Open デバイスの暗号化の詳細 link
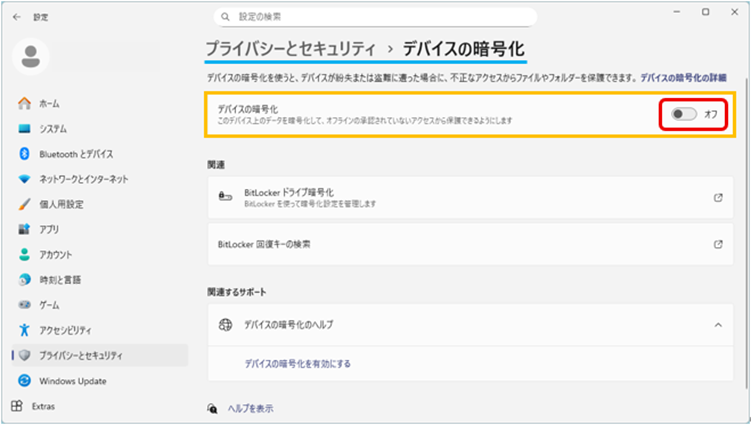 point(683,77)
